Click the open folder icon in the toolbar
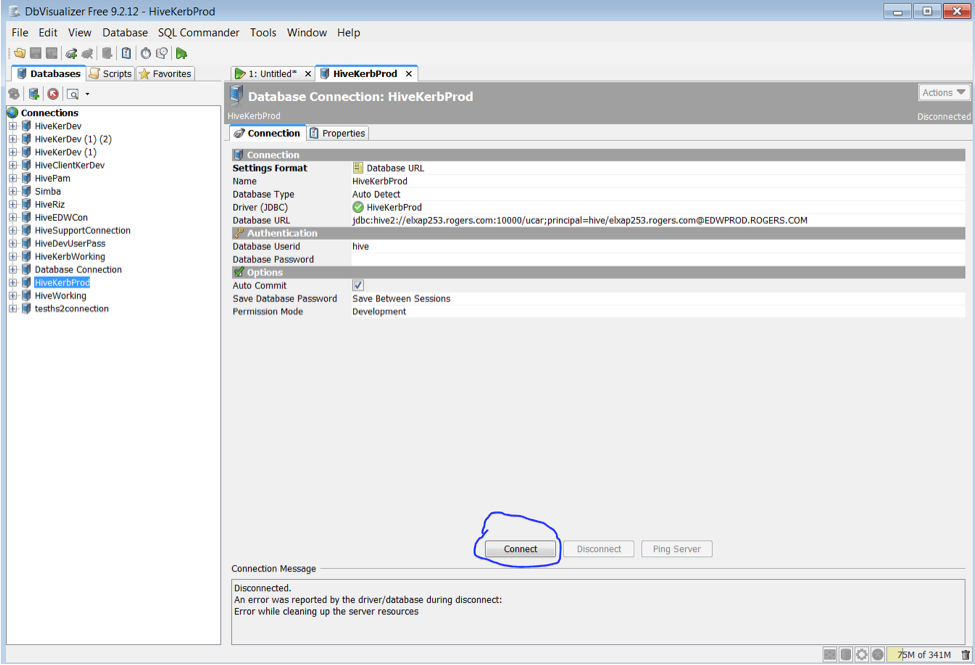 pyautogui.click(x=19, y=53)
